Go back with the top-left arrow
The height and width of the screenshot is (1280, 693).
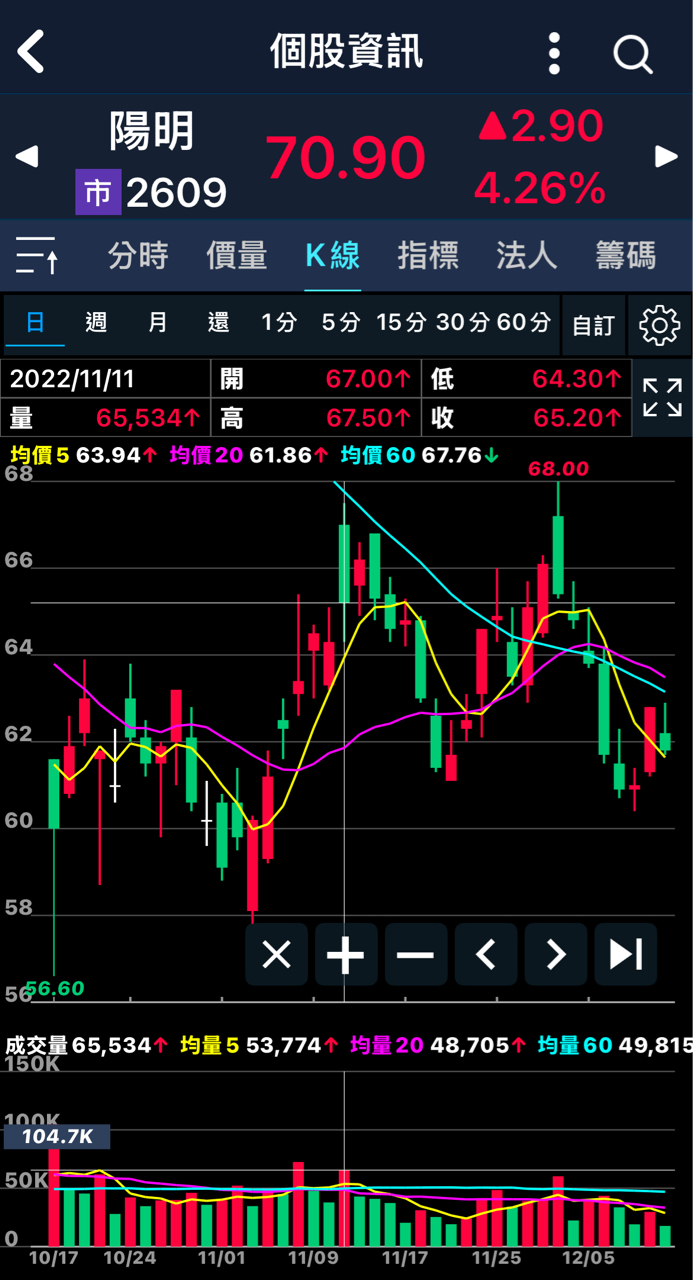[x=32, y=51]
